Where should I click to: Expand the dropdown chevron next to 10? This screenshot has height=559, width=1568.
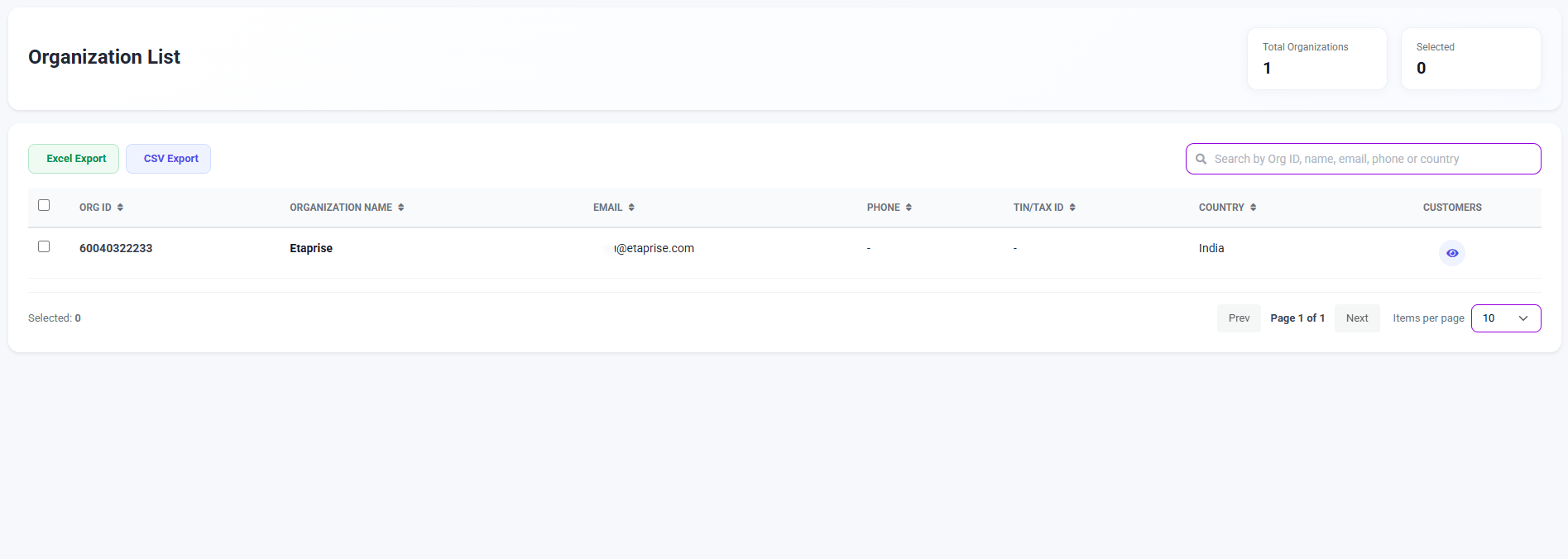point(1523,318)
